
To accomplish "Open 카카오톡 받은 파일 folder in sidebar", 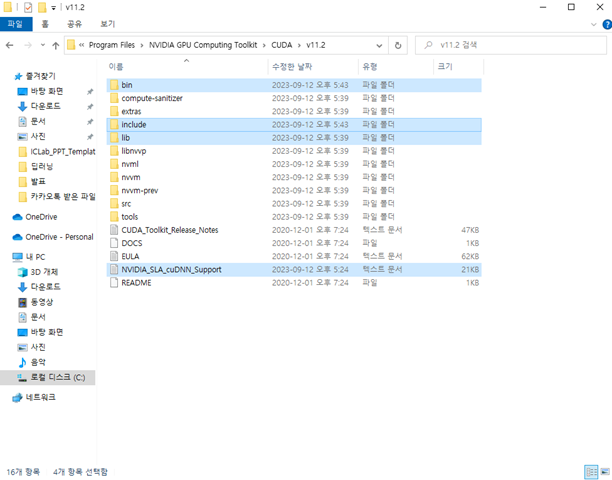I will click(x=62, y=196).
